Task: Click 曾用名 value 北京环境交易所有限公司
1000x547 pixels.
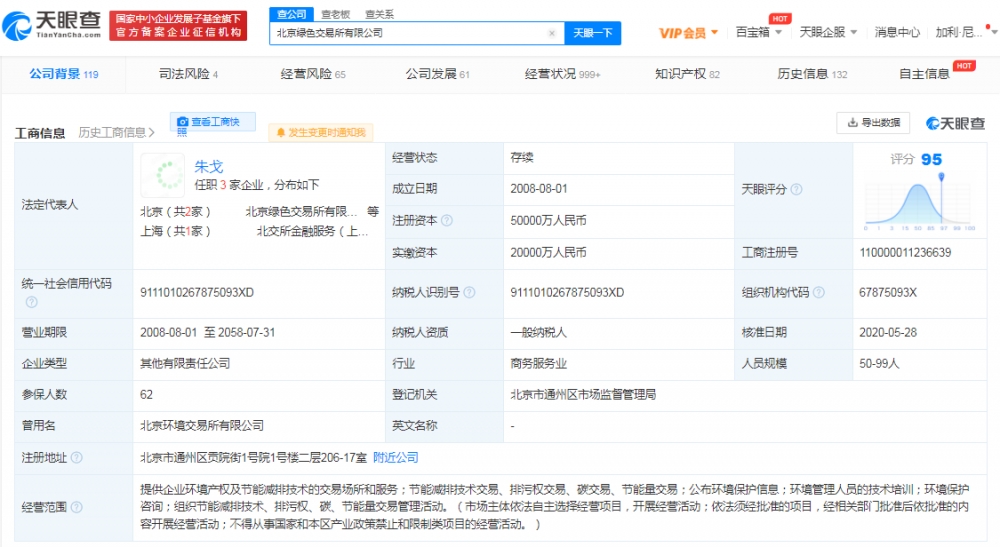Action: pos(202,425)
